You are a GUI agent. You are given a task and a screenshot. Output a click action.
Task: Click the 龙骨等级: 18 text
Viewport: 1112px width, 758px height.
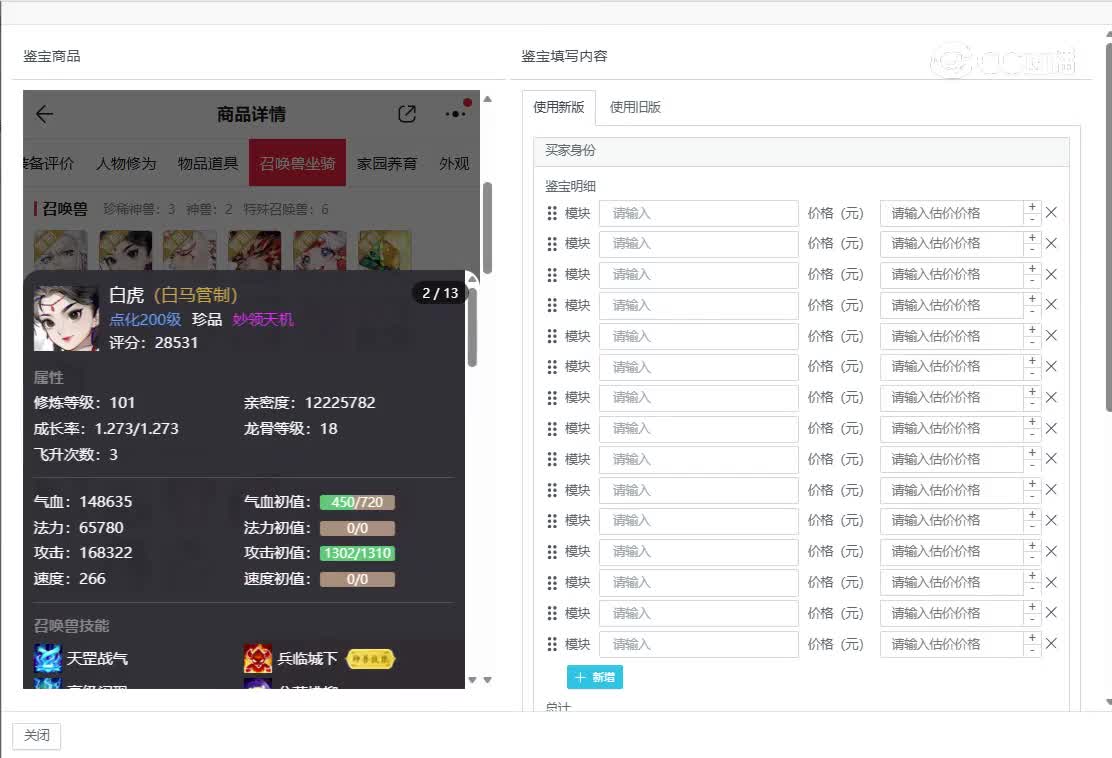(290, 428)
